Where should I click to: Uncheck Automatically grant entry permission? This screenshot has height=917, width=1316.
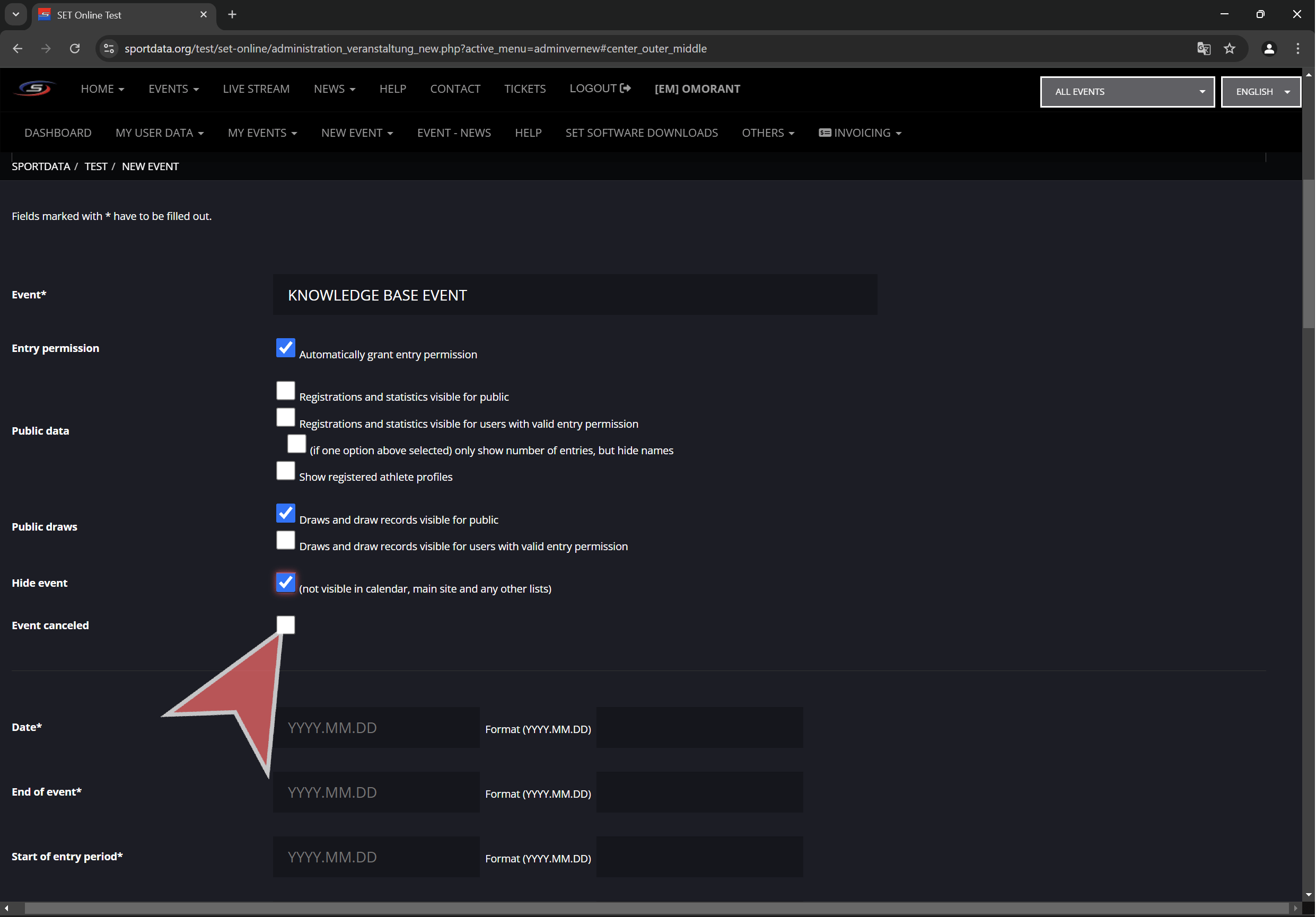pyautogui.click(x=285, y=348)
